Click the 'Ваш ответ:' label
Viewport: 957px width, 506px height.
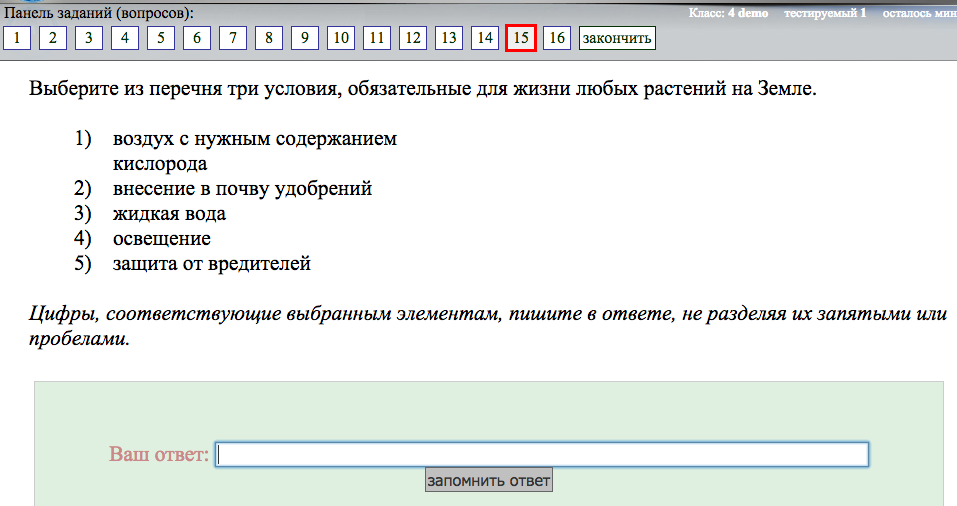tap(159, 454)
